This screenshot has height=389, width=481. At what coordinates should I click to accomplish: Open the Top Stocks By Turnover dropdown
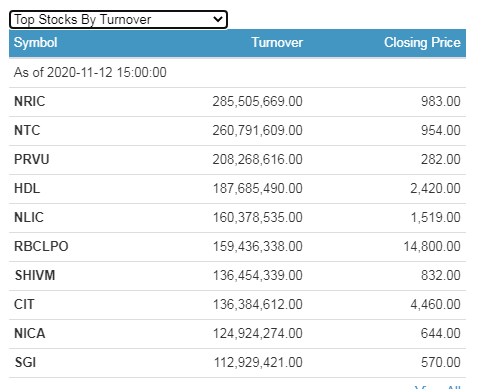pos(118,20)
